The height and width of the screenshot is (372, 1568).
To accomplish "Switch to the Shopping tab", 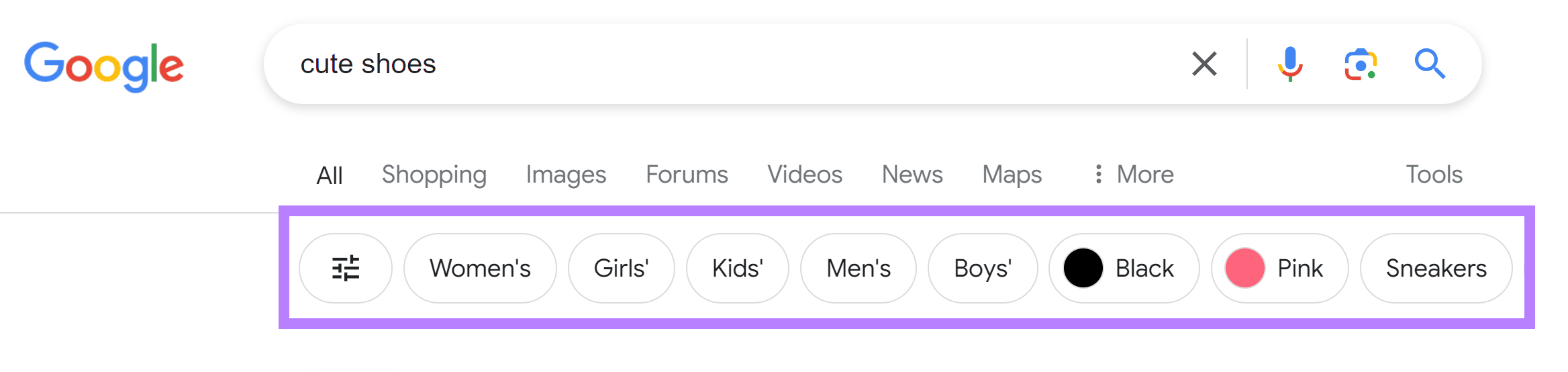I will 434,175.
